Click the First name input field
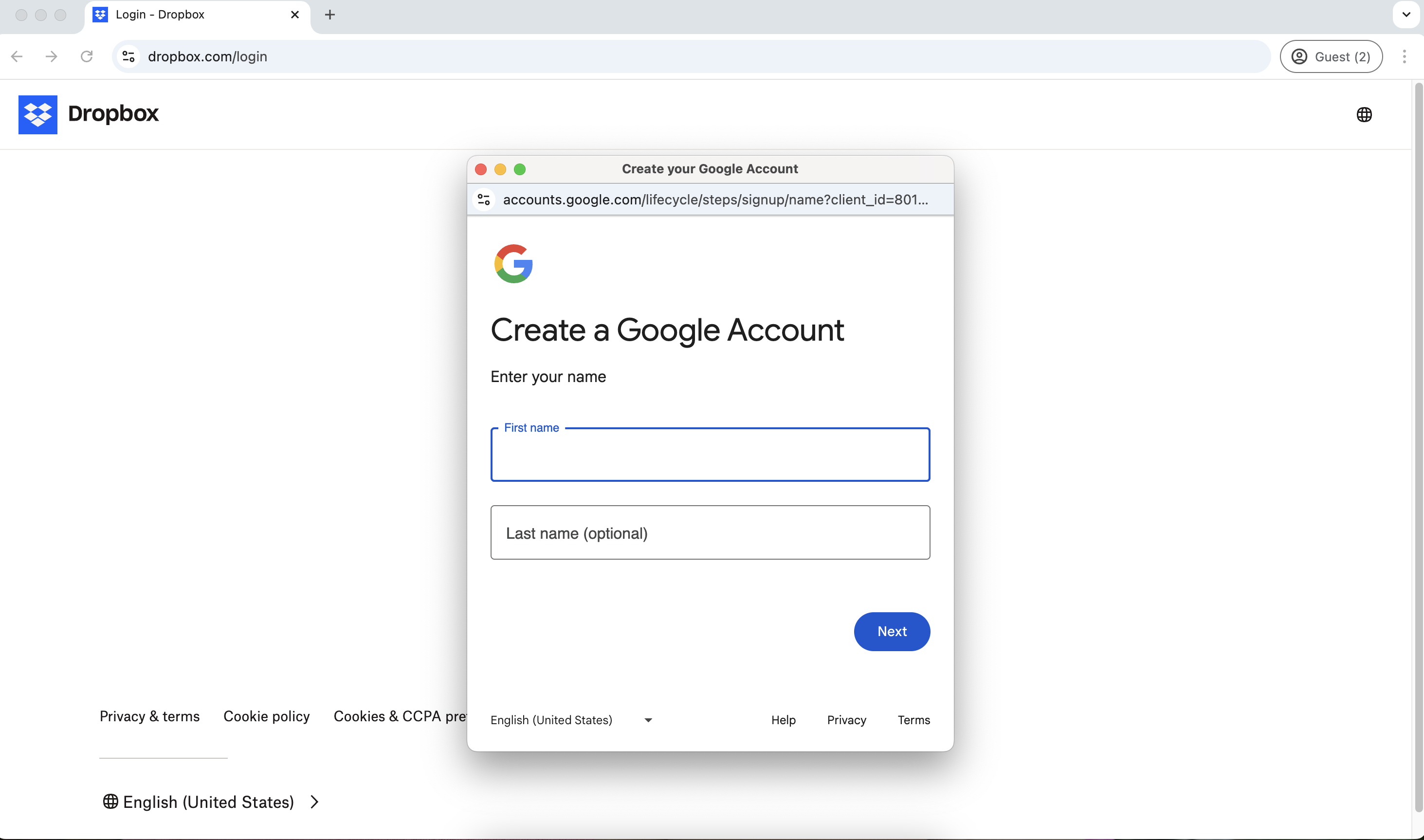Screen dimensions: 1424x840 [710, 455]
